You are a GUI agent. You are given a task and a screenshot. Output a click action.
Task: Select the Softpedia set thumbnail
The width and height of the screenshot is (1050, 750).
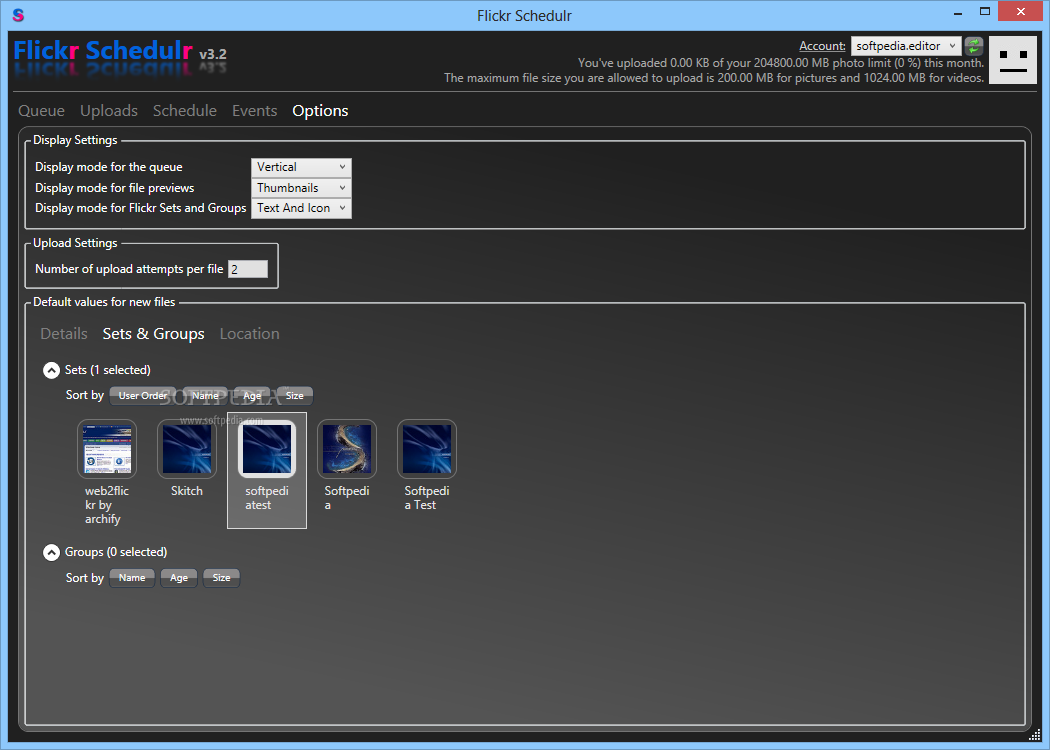click(x=347, y=449)
